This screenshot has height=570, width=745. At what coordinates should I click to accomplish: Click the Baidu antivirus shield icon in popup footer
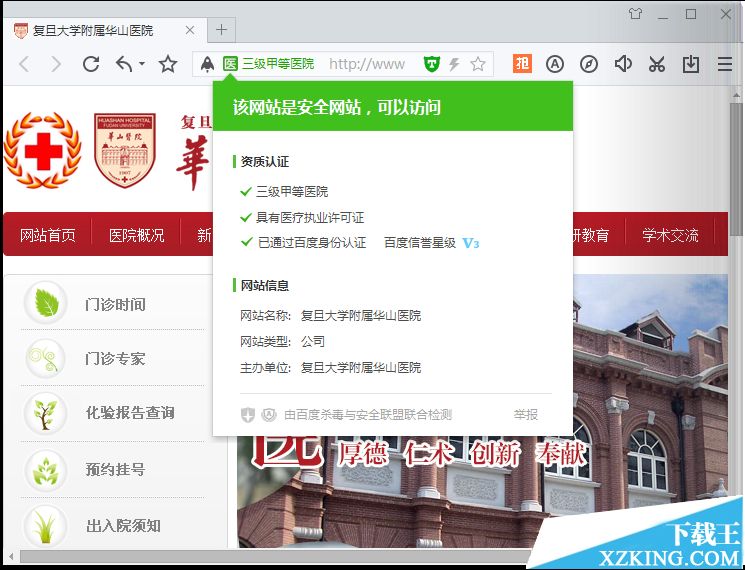click(248, 415)
